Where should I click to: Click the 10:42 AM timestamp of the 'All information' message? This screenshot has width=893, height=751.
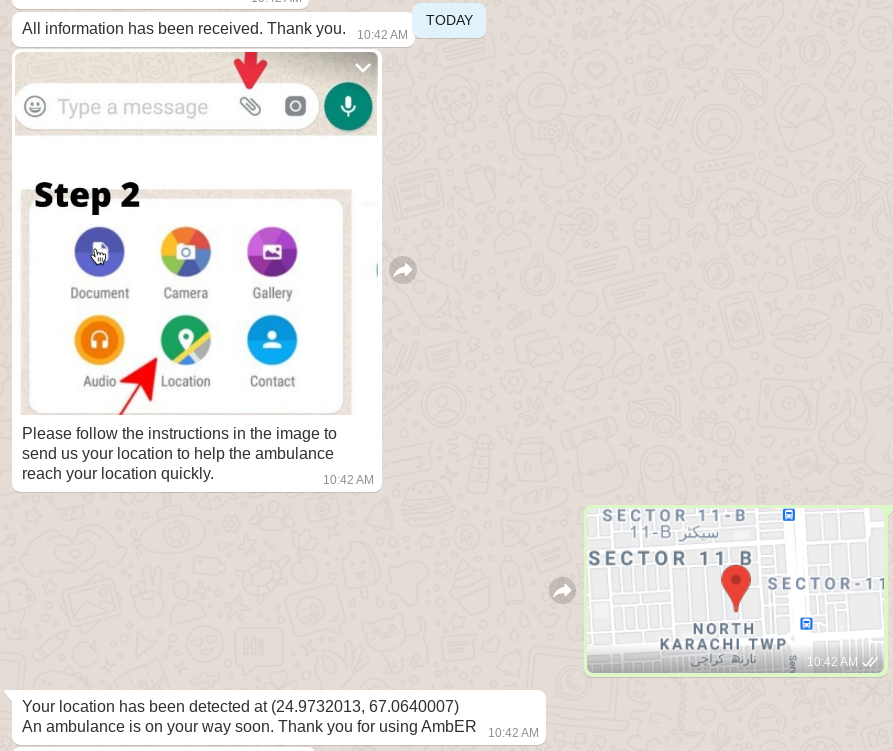382,35
